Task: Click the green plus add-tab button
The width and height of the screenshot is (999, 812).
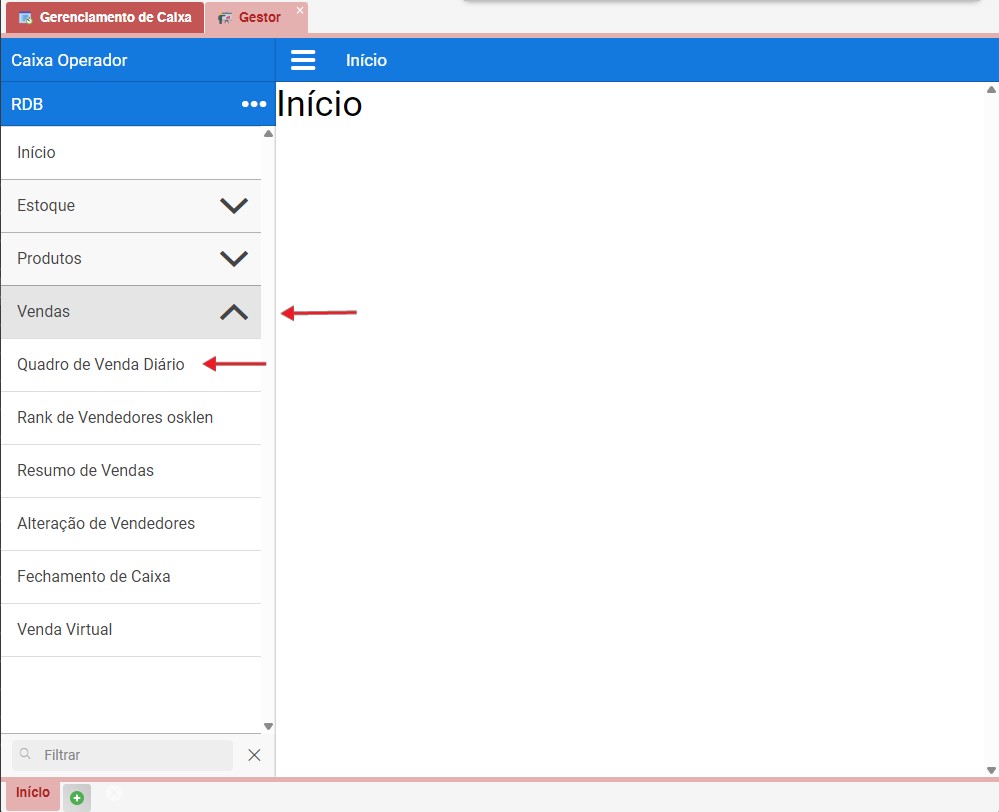Action: 77,797
